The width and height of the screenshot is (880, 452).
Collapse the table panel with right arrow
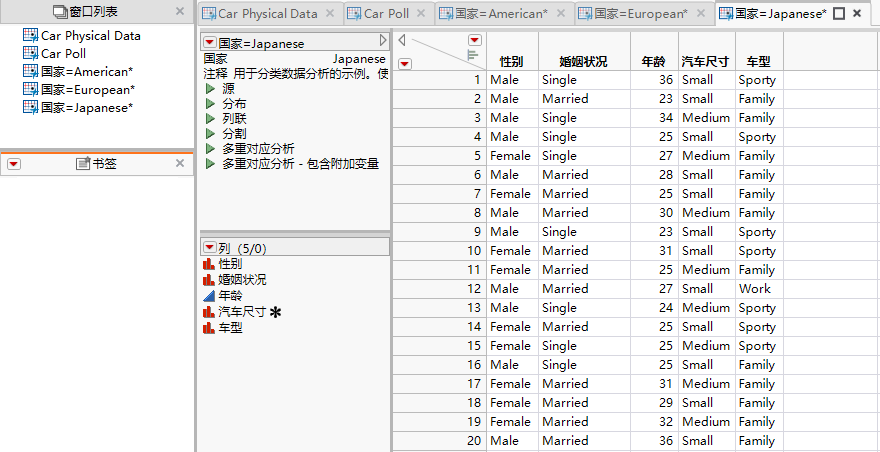[x=383, y=40]
